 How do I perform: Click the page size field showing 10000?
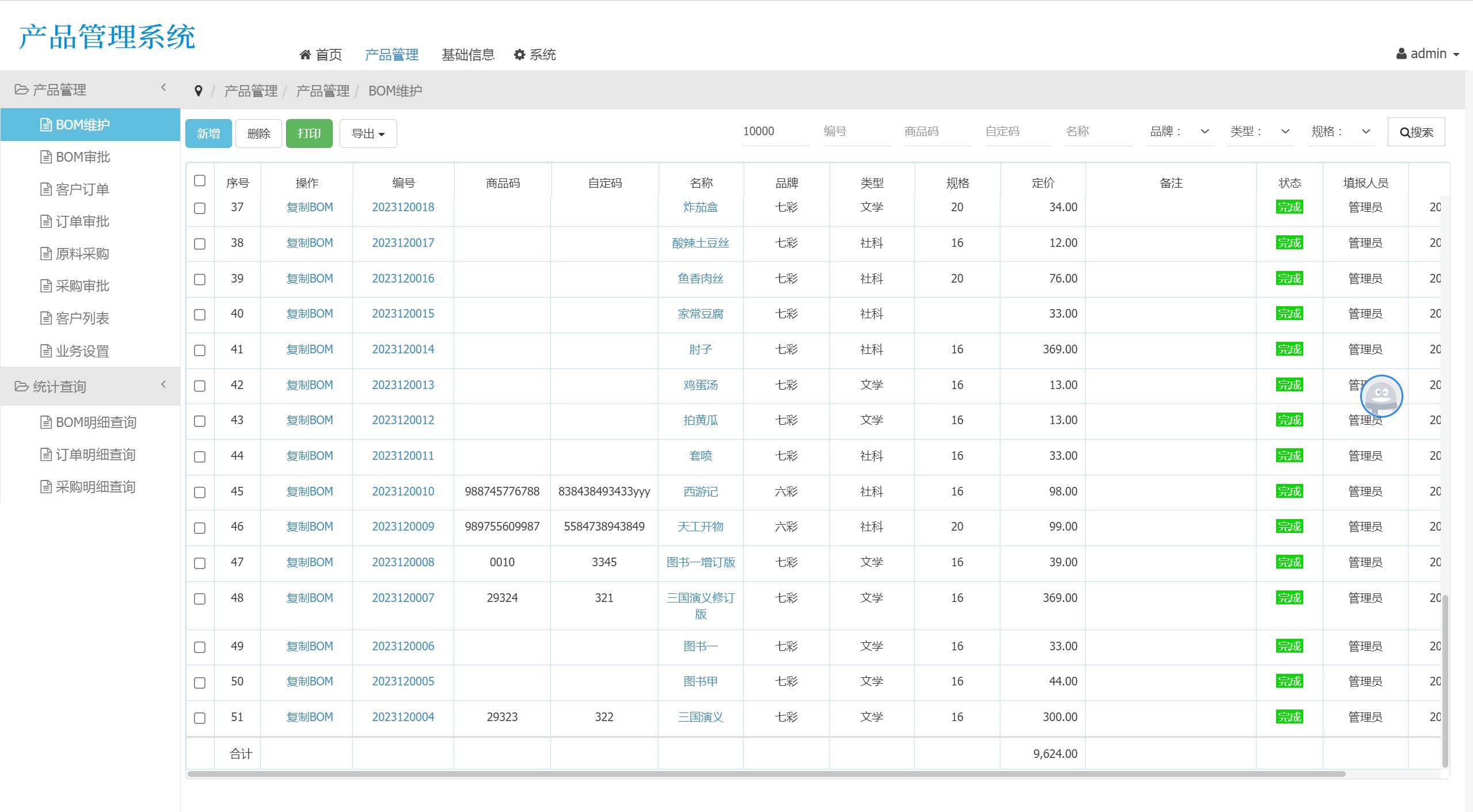[776, 132]
